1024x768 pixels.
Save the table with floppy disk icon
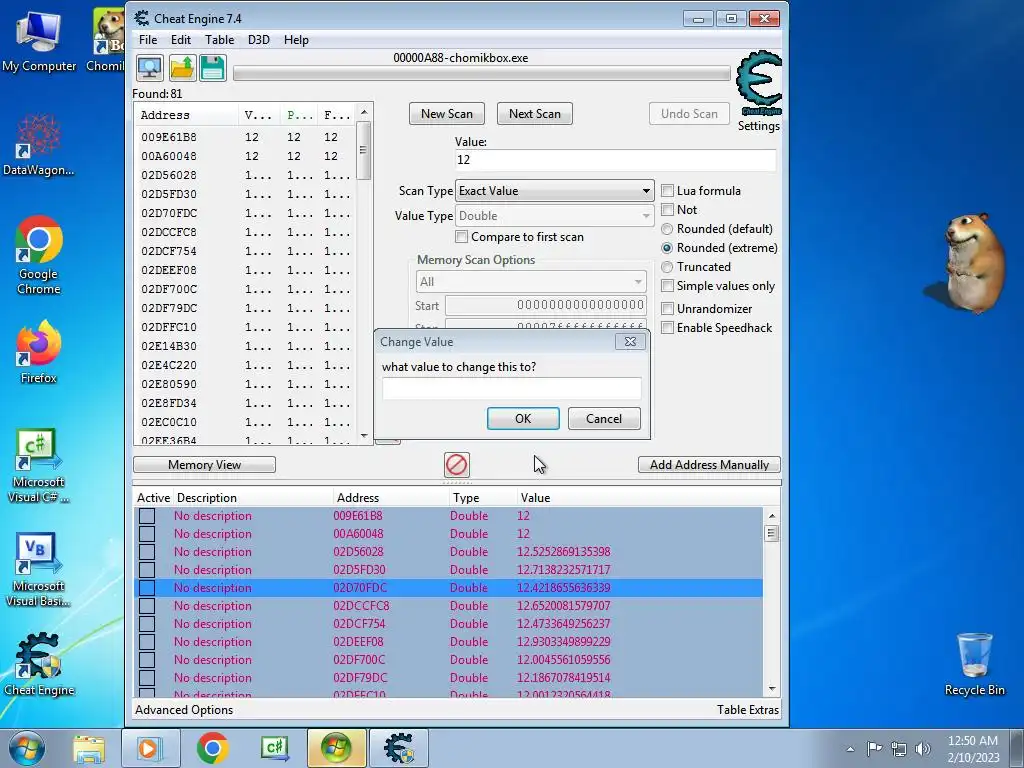point(212,68)
